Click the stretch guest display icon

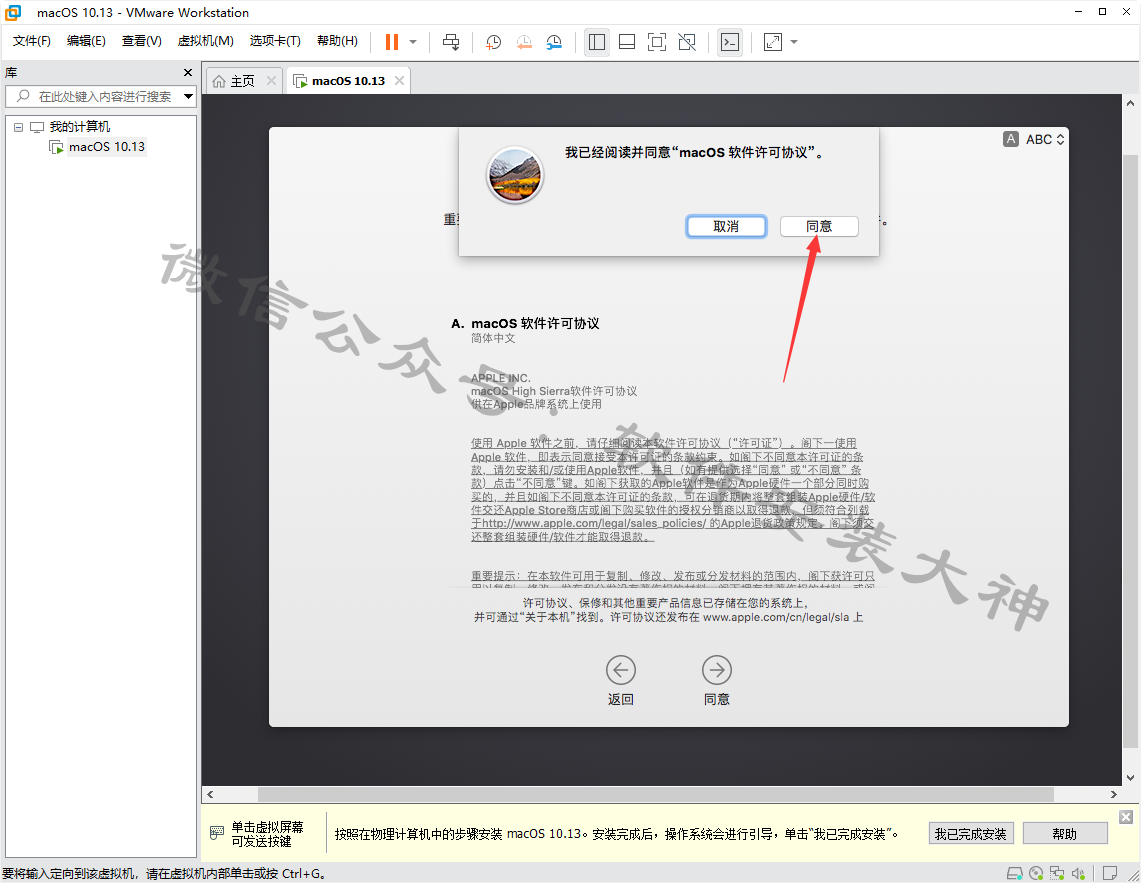coord(773,42)
